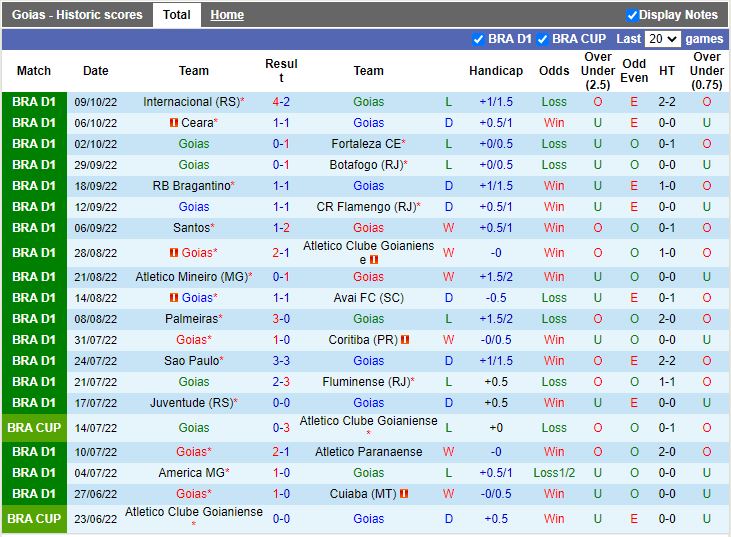Click red card icon before Goias on 28/08/22
Image resolution: width=731 pixels, height=537 pixels.
tap(174, 253)
